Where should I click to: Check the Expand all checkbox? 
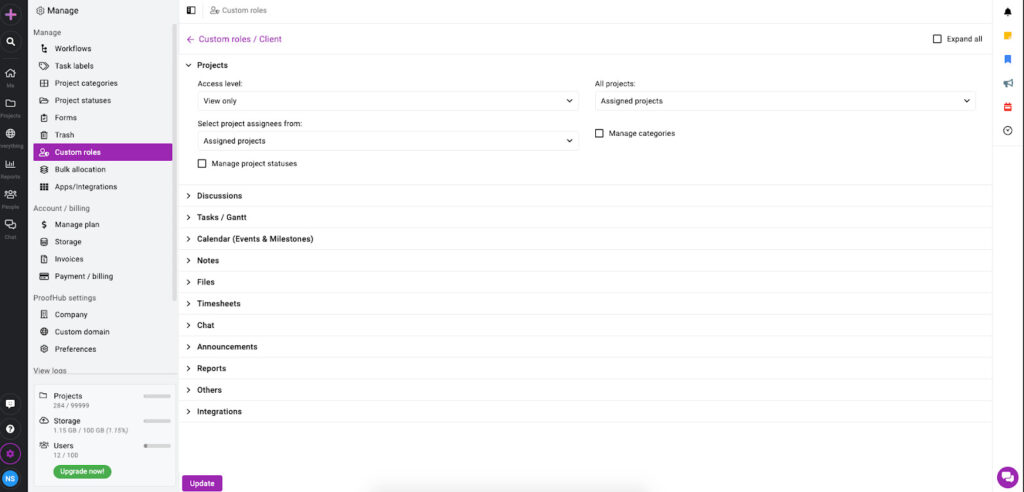point(937,39)
